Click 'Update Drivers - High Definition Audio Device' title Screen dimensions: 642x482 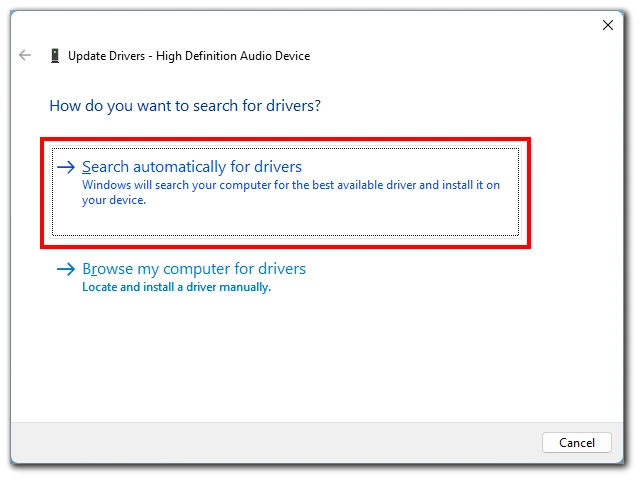[189, 56]
